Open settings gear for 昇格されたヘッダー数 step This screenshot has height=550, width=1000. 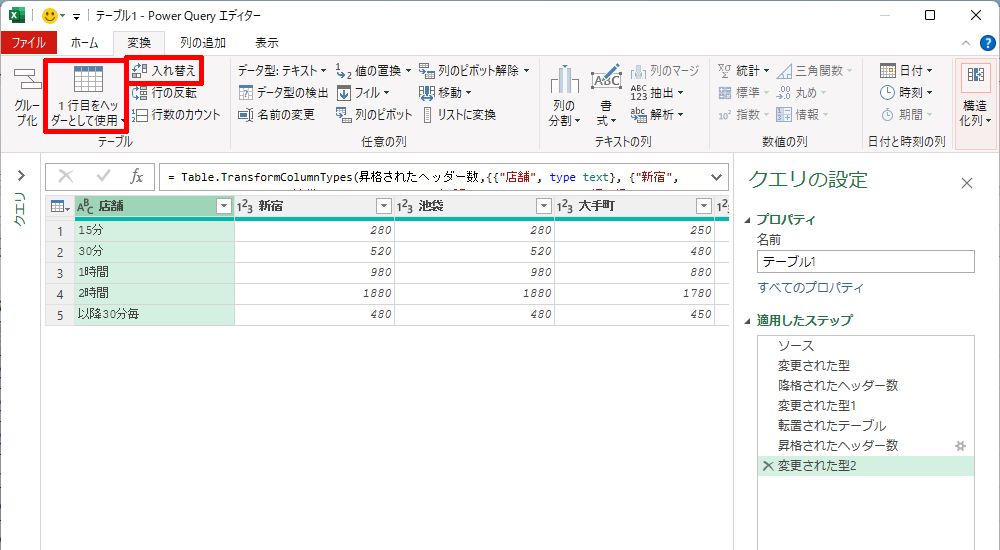(960, 445)
